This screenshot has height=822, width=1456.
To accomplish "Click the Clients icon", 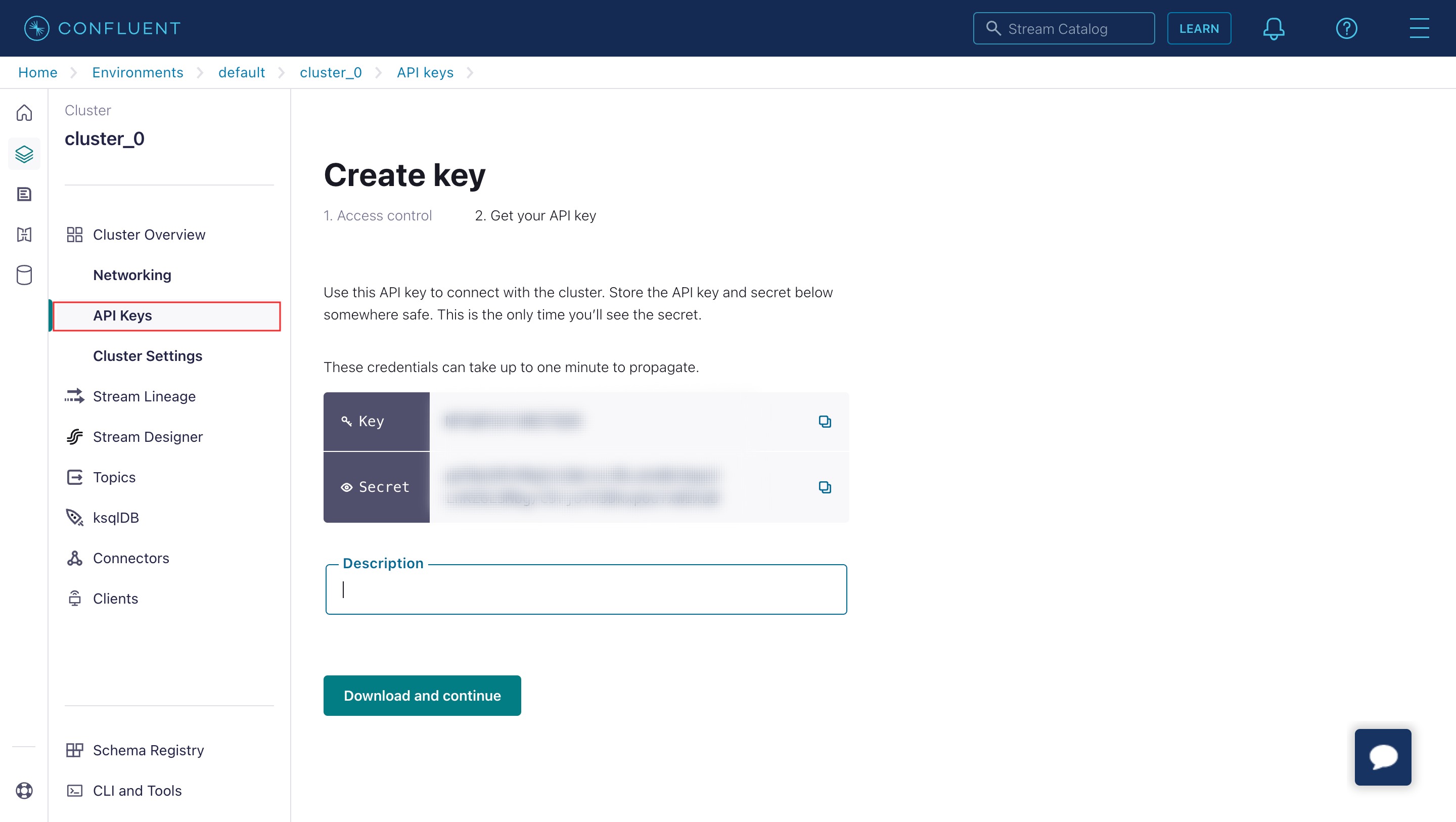I will click(x=75, y=599).
